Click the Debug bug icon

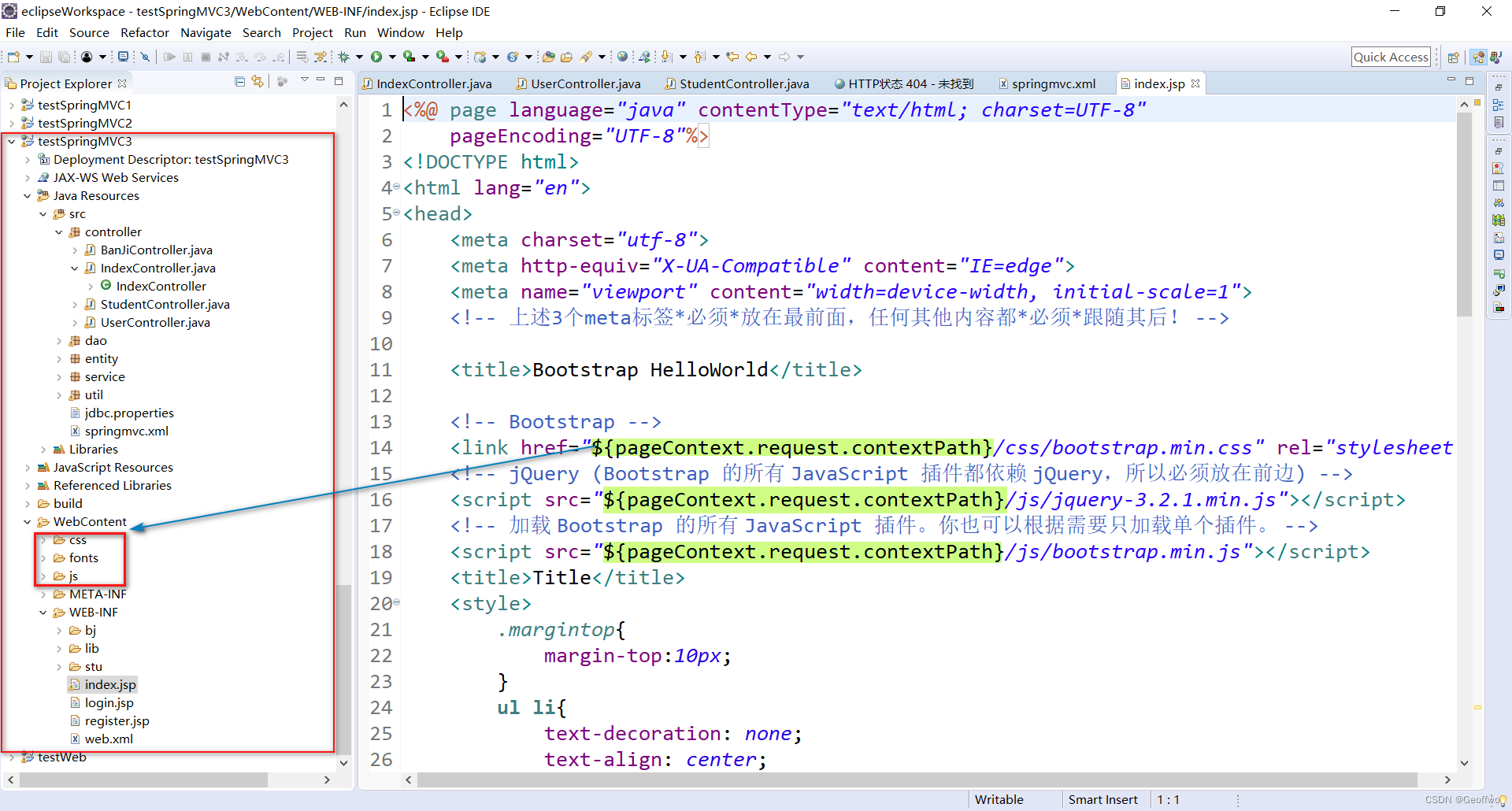[343, 57]
